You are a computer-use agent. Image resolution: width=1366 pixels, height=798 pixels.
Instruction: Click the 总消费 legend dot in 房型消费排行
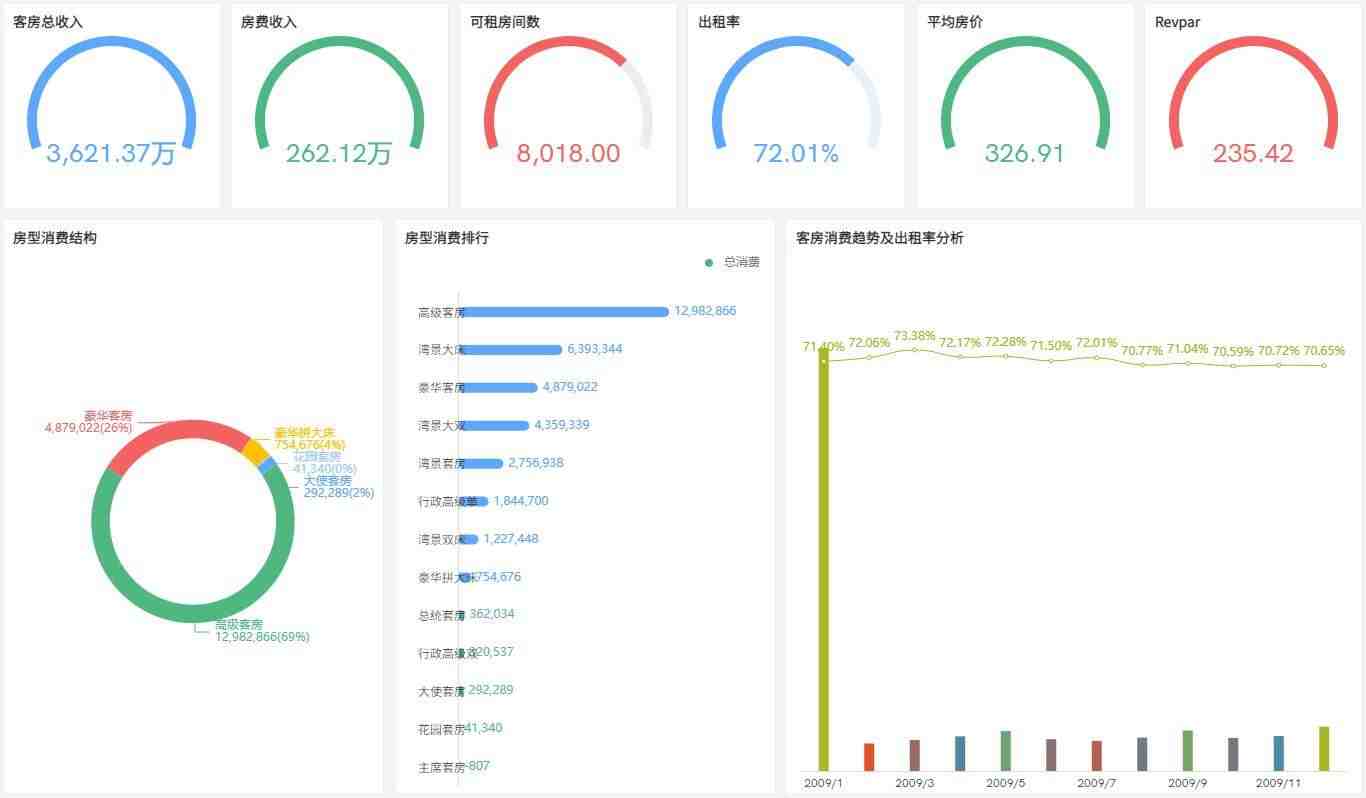(x=709, y=263)
